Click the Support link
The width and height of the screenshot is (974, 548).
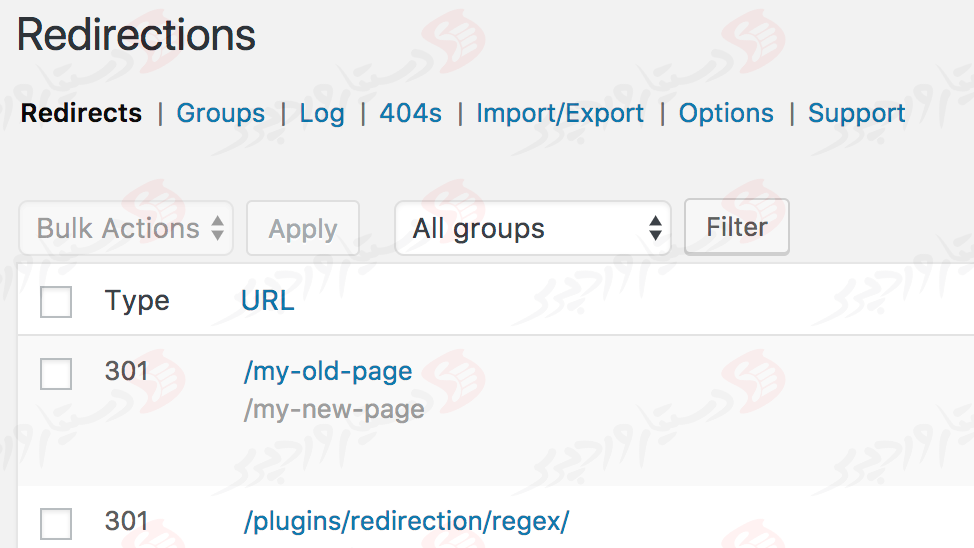856,113
